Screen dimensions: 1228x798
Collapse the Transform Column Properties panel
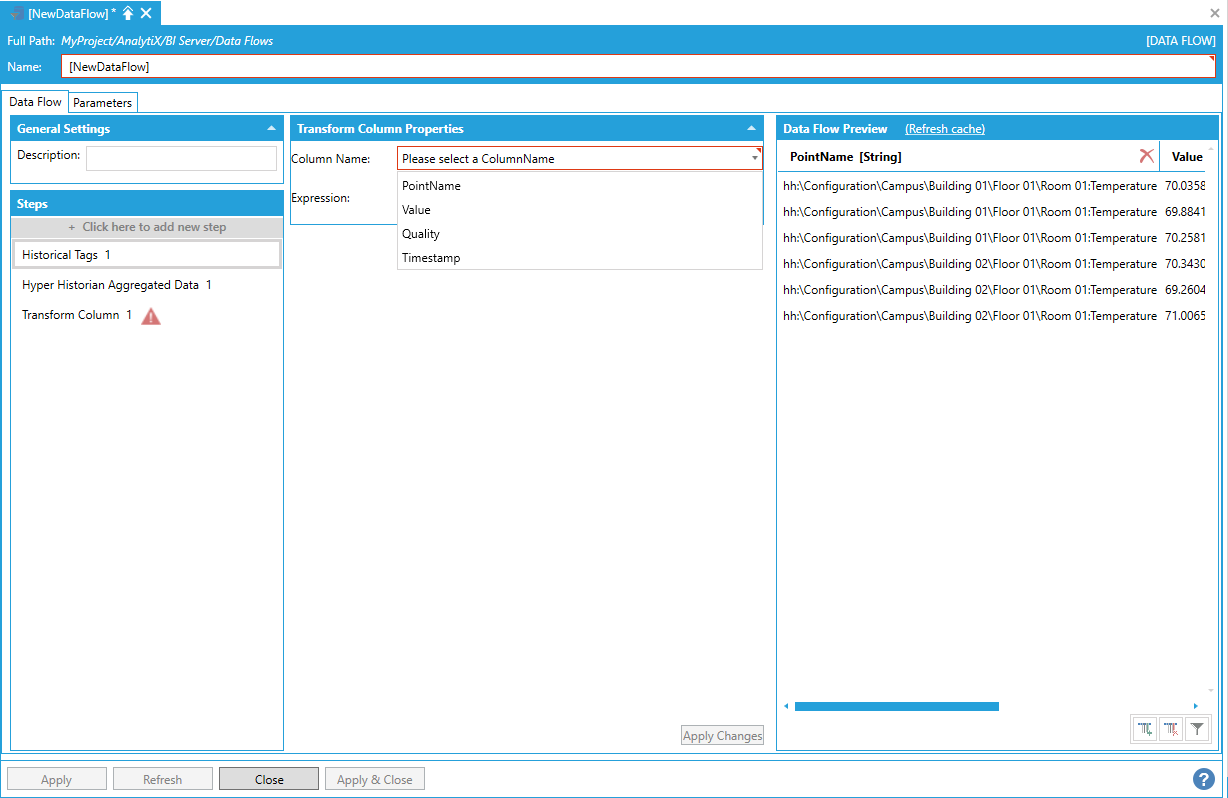[x=751, y=129]
